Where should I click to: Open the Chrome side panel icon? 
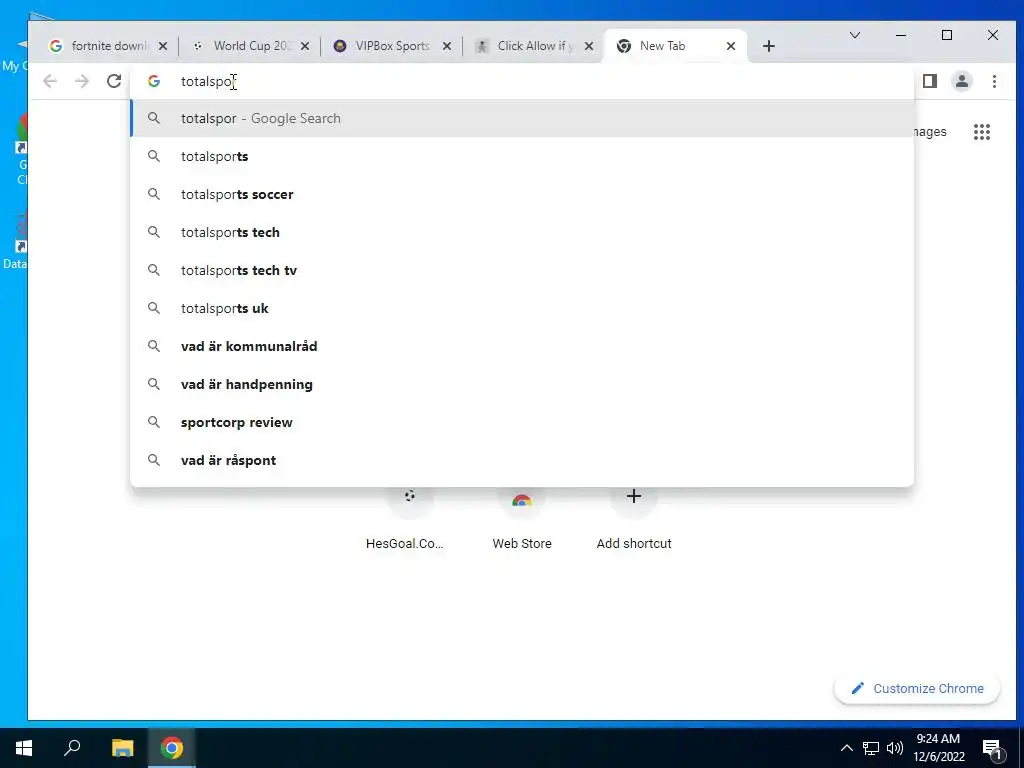point(930,81)
